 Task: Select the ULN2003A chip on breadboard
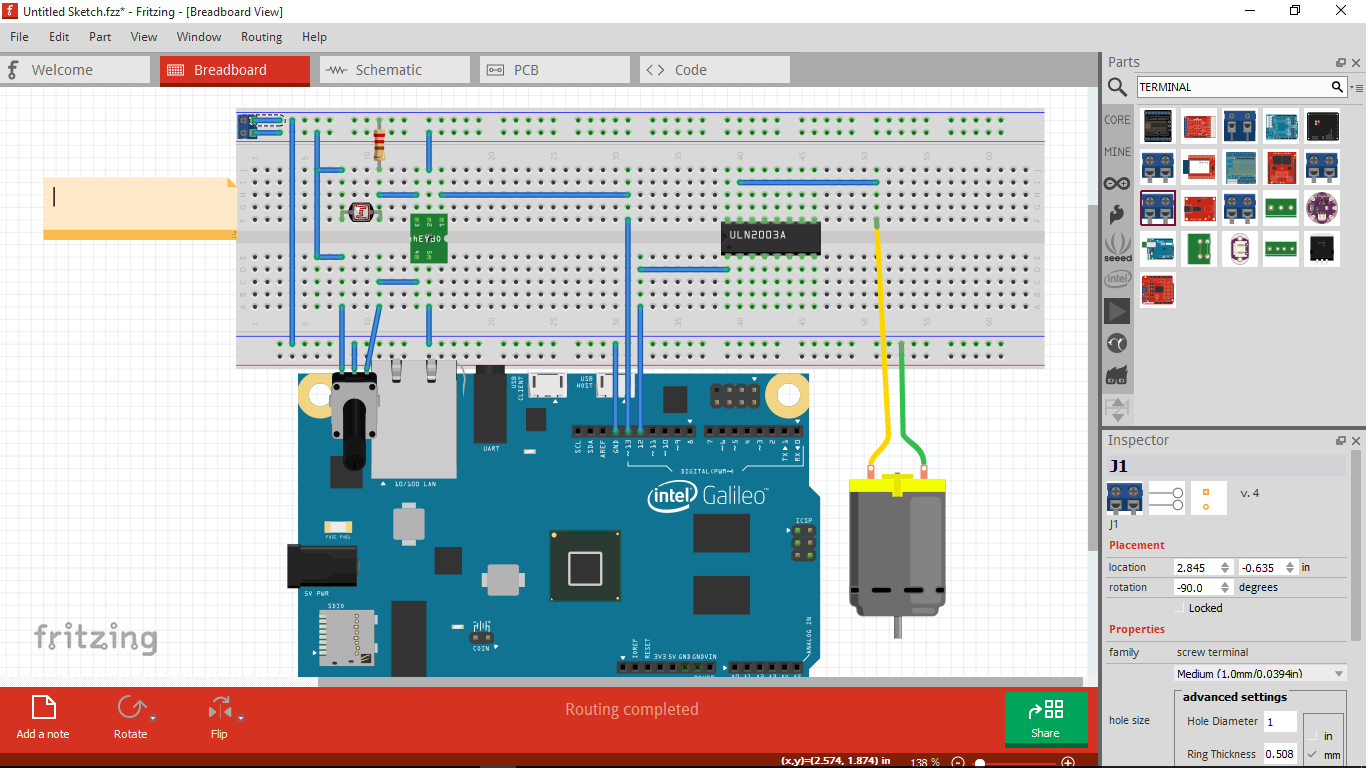(771, 236)
